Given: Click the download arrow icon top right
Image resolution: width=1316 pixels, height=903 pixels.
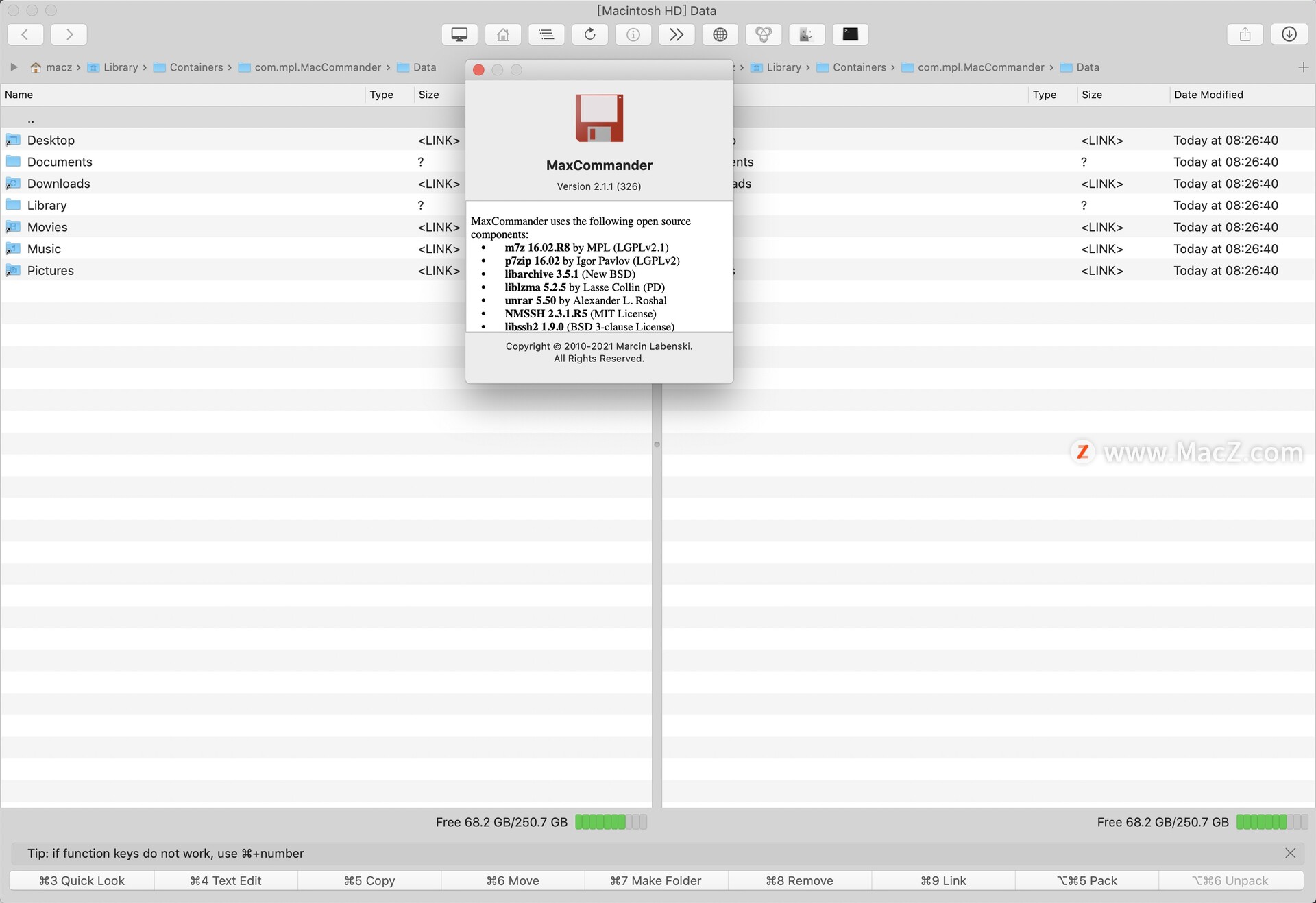Looking at the screenshot, I should 1289,34.
